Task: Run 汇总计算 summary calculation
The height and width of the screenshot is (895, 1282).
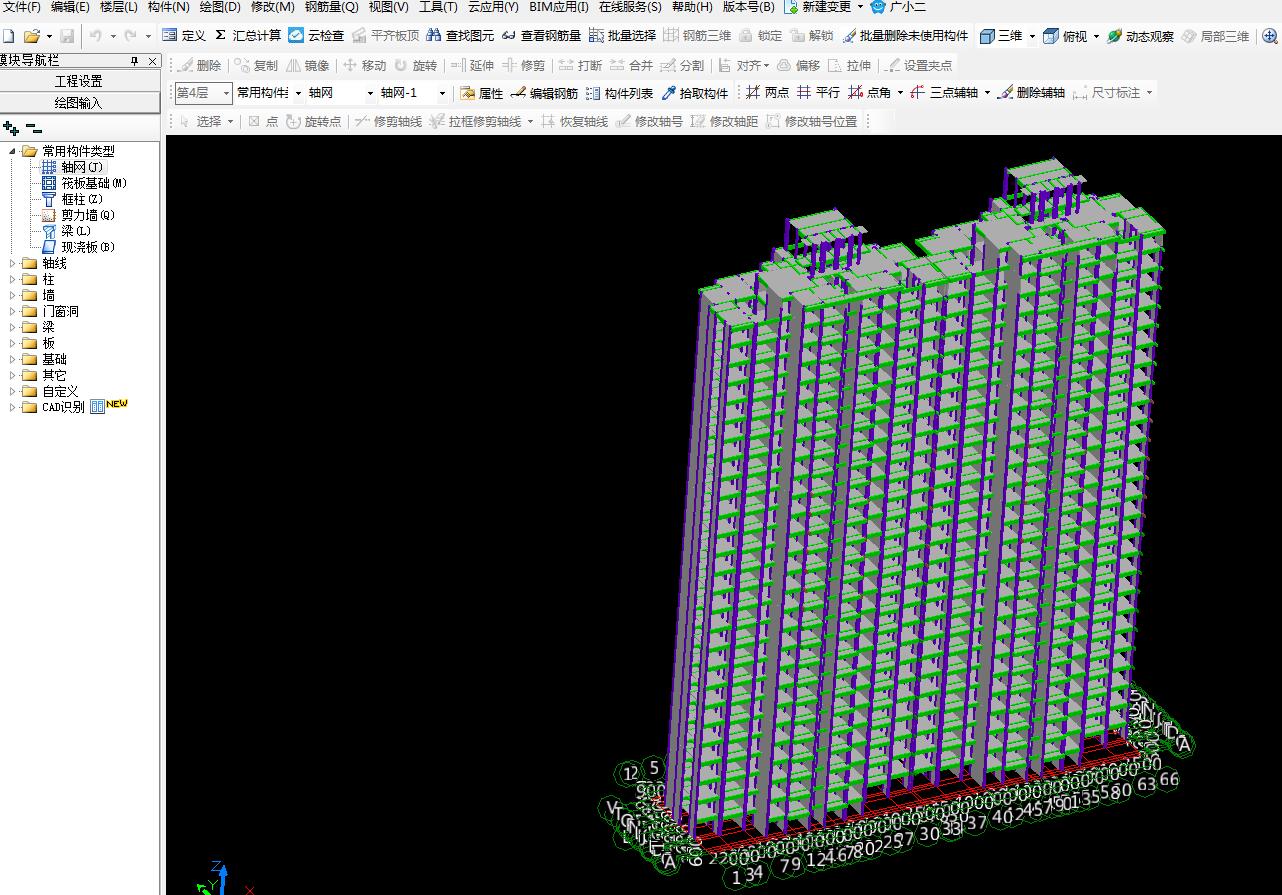Action: [x=248, y=35]
